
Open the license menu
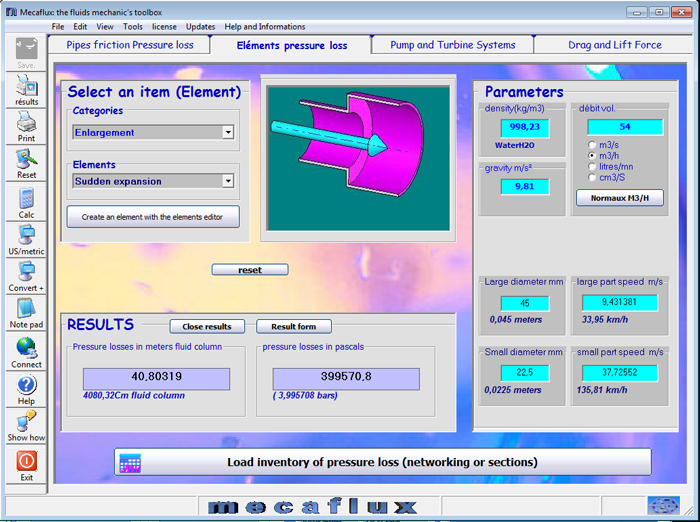tap(164, 27)
